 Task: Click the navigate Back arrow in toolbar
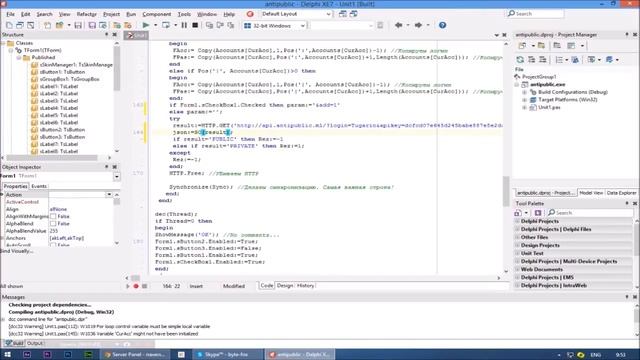[x=398, y=25]
